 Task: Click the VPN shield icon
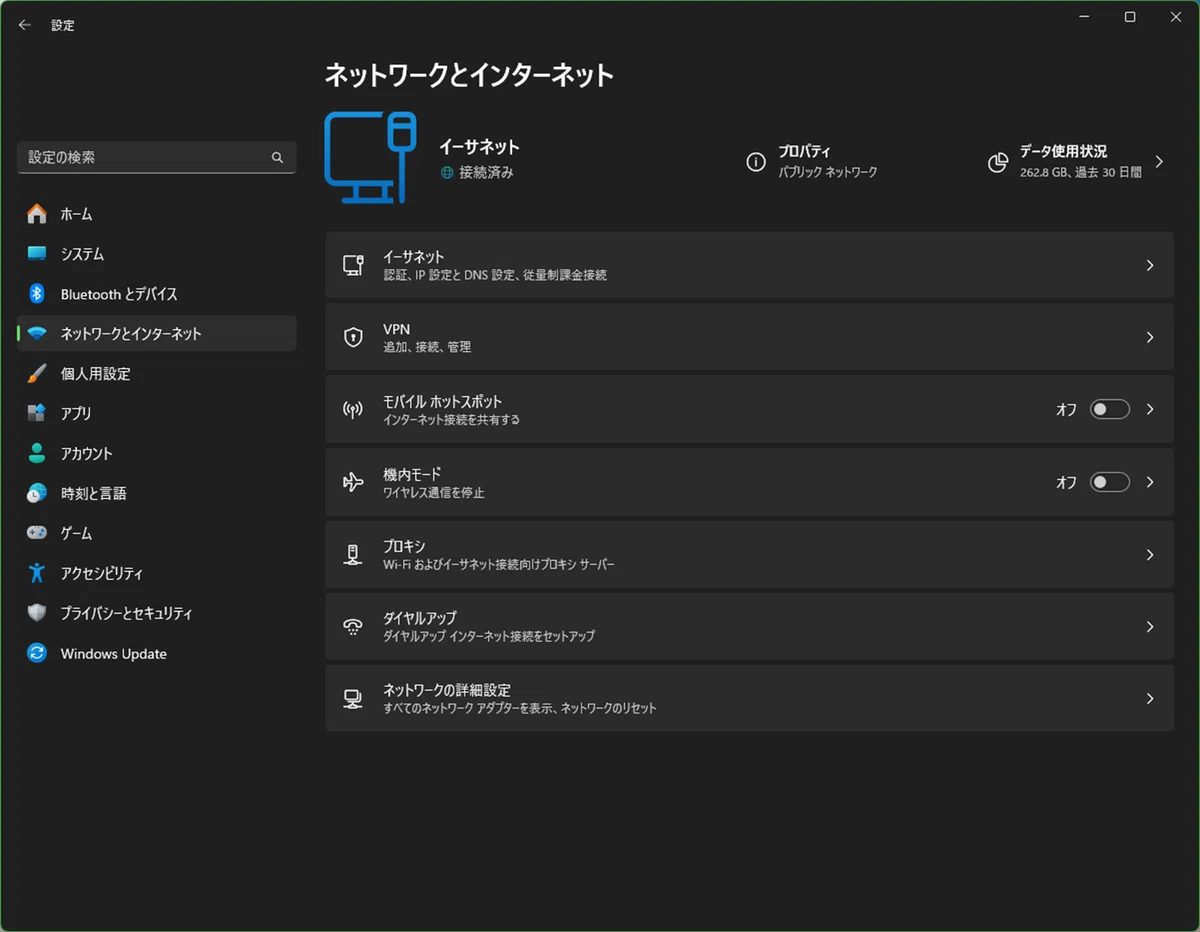click(353, 337)
